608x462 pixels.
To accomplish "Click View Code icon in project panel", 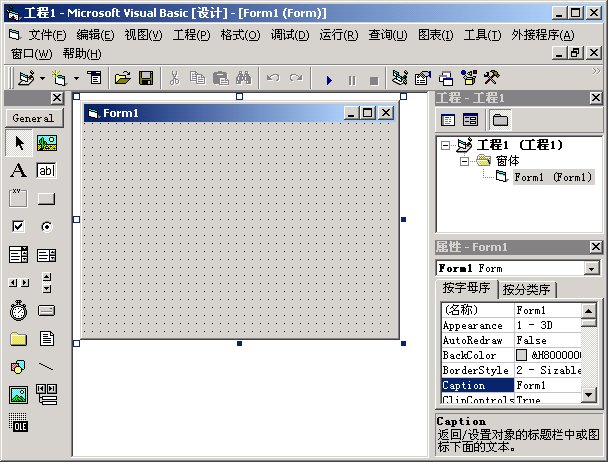I will (x=448, y=120).
